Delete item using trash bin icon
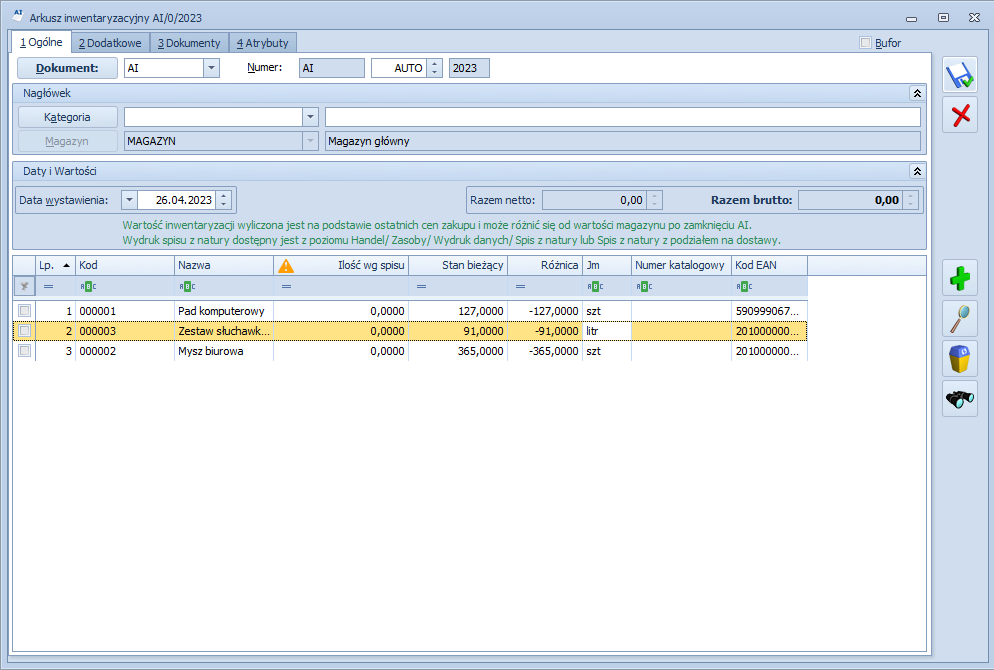The height and width of the screenshot is (670, 994). (x=961, y=359)
